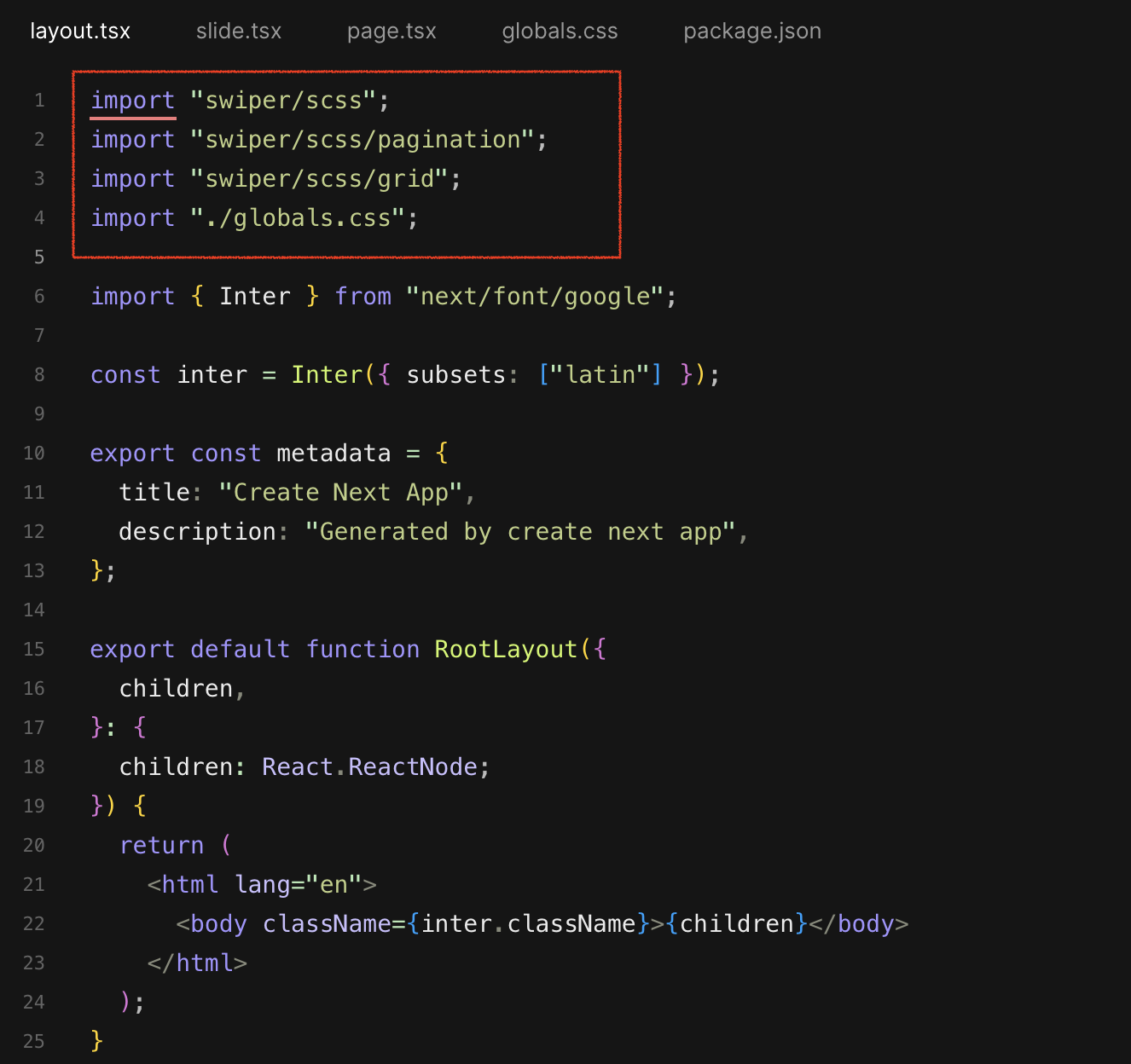This screenshot has height=1064, width=1131.
Task: Switch to the slide.tsx tab
Action: [239, 31]
